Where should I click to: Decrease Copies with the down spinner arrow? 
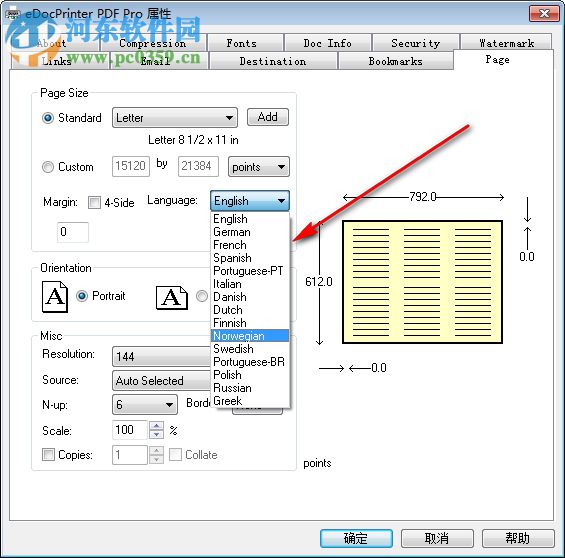[156, 459]
